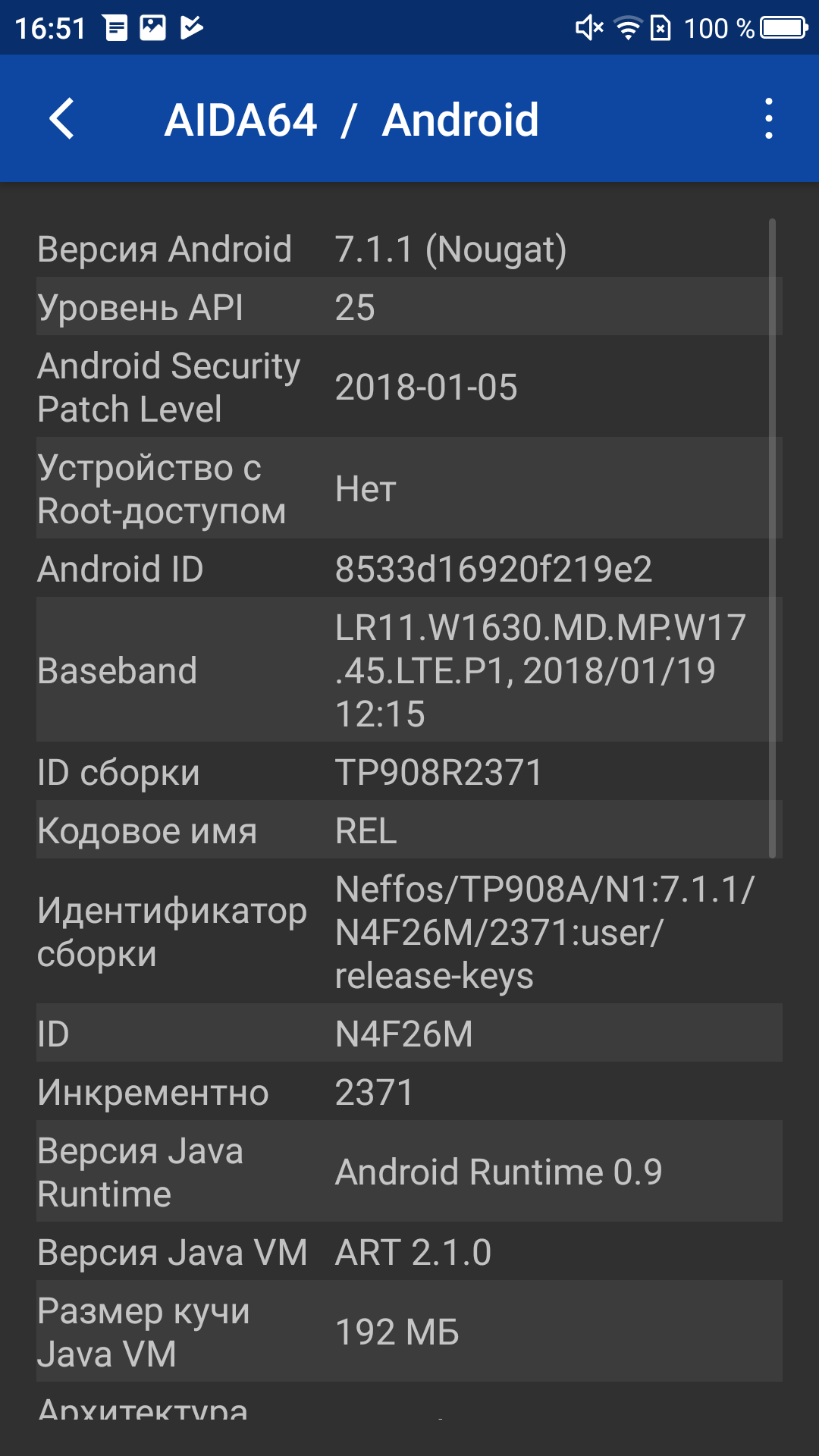Tap the back arrow in header

[62, 119]
